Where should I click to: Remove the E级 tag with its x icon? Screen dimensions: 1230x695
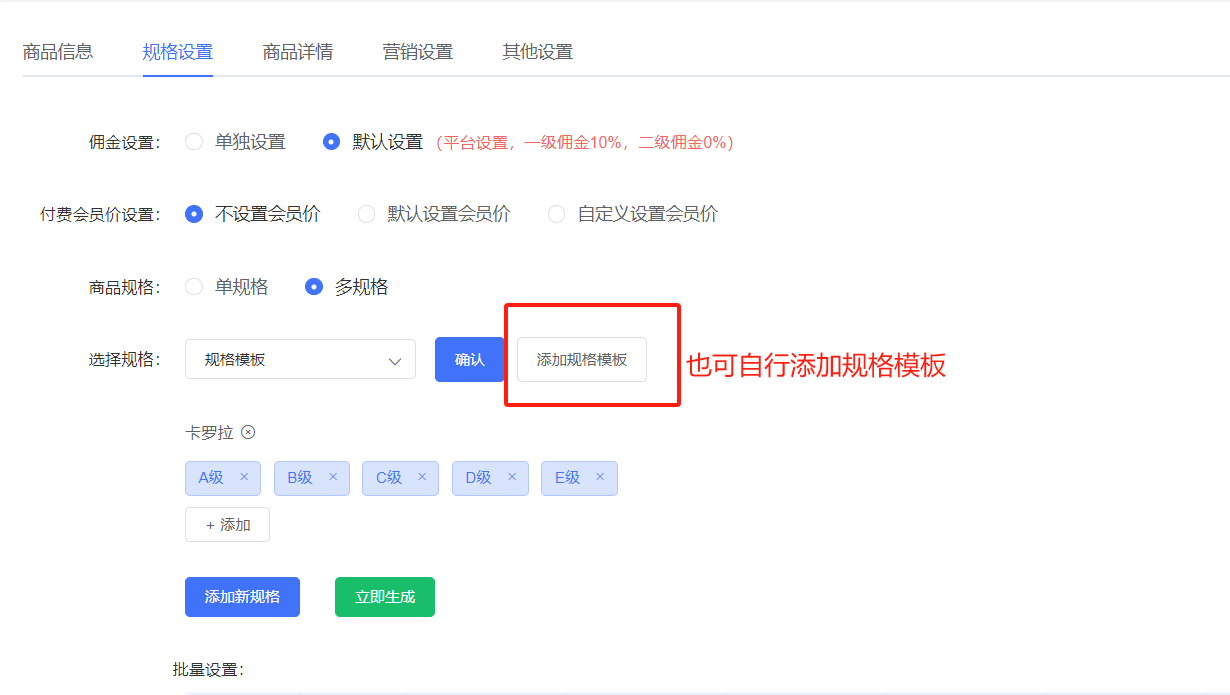click(x=600, y=477)
